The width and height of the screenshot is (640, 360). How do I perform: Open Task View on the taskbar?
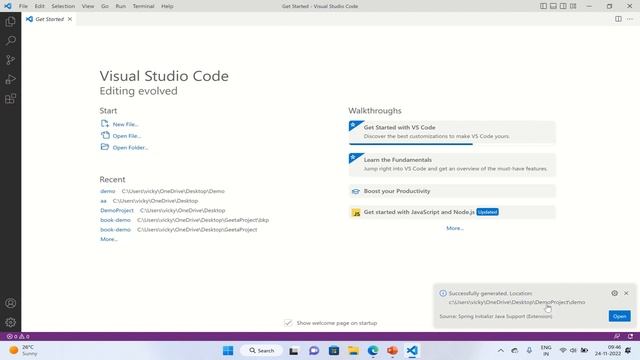point(293,351)
